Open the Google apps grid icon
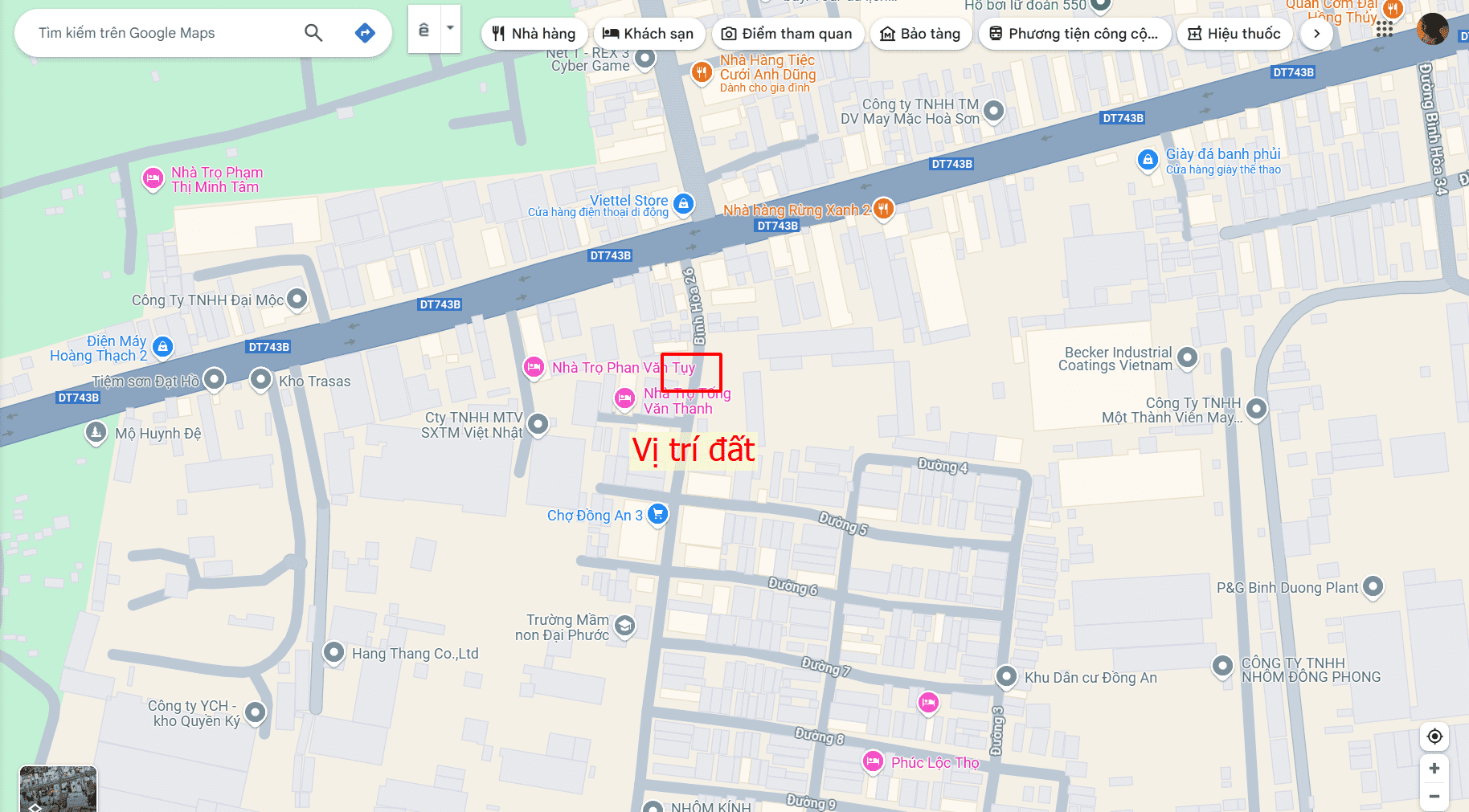Image resolution: width=1469 pixels, height=812 pixels. [x=1384, y=30]
